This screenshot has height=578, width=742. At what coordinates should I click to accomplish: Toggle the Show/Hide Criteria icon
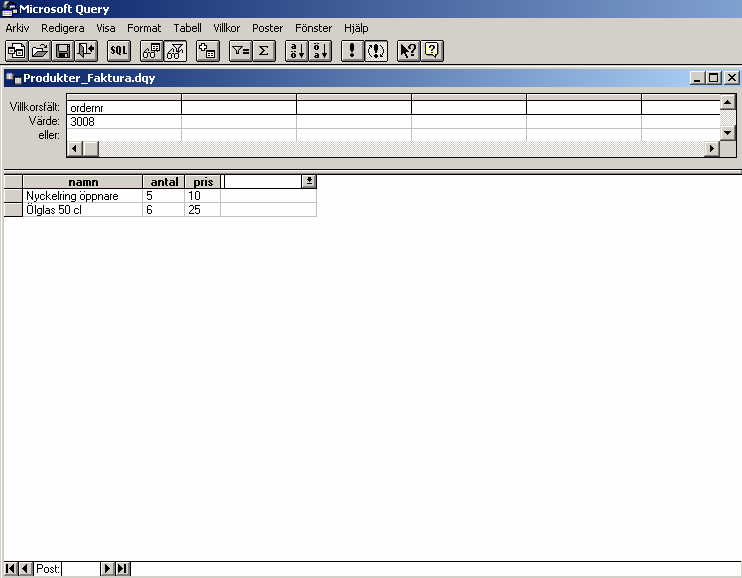(x=176, y=51)
